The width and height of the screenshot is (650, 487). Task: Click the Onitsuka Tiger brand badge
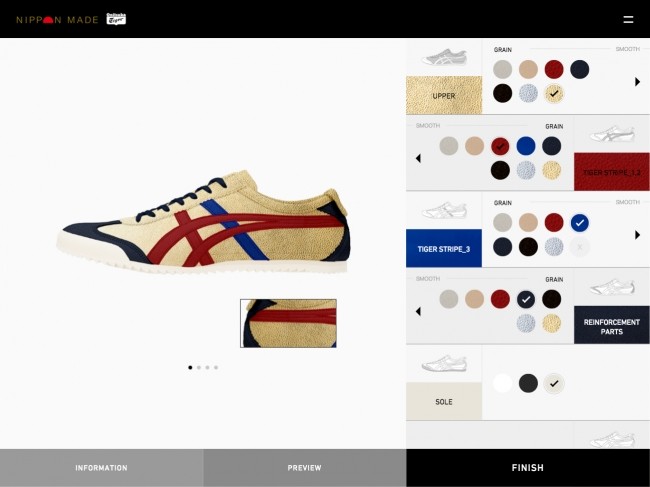tap(115, 19)
